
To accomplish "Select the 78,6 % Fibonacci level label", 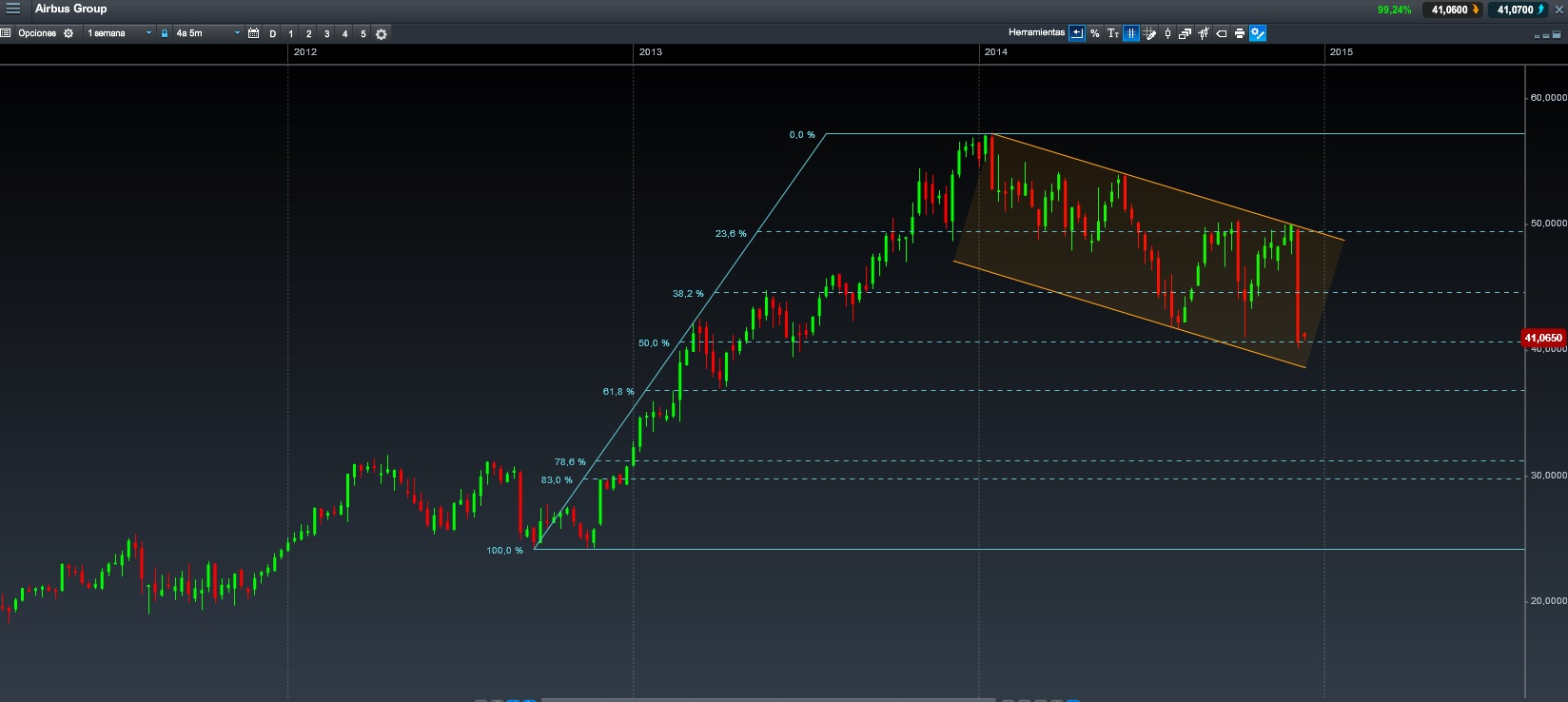I will (x=570, y=461).
